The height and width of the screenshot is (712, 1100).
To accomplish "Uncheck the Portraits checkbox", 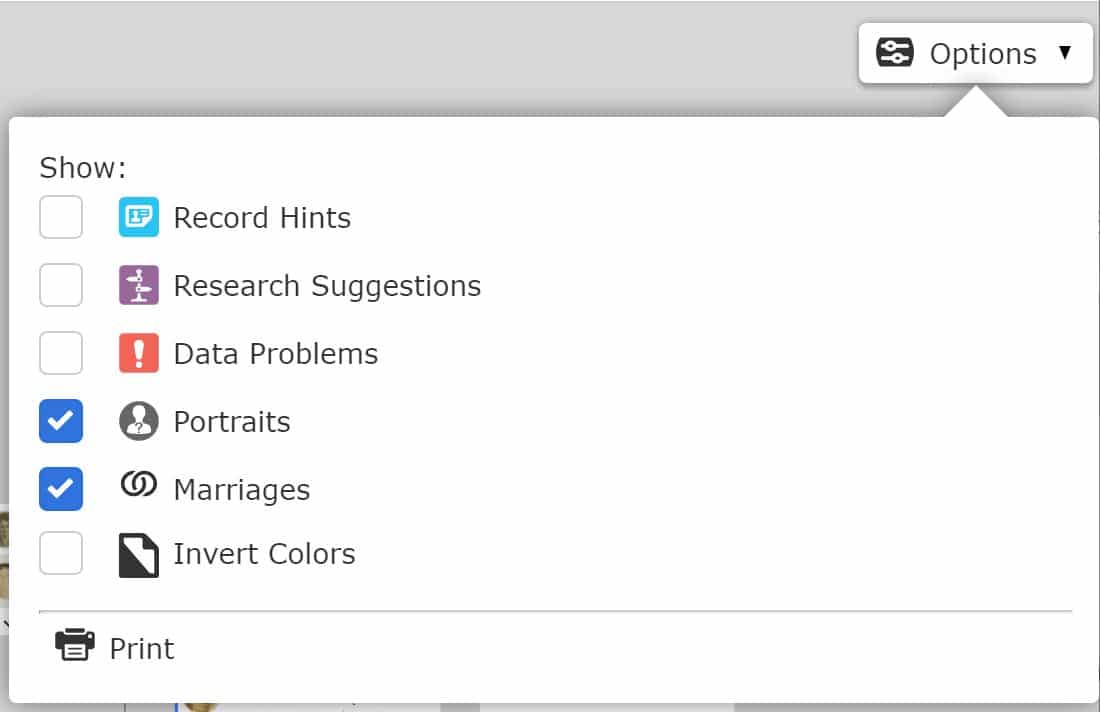I will [x=61, y=421].
